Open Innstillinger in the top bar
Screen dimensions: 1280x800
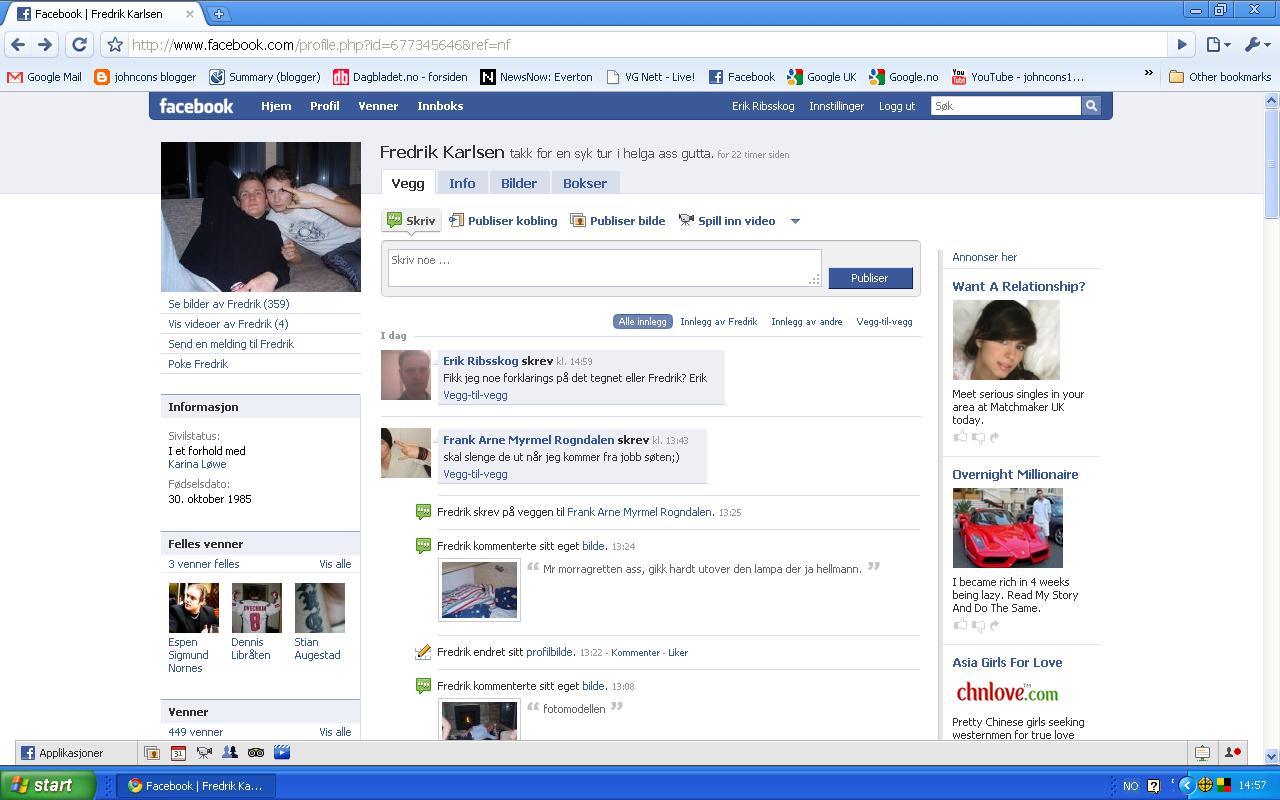tap(837, 106)
